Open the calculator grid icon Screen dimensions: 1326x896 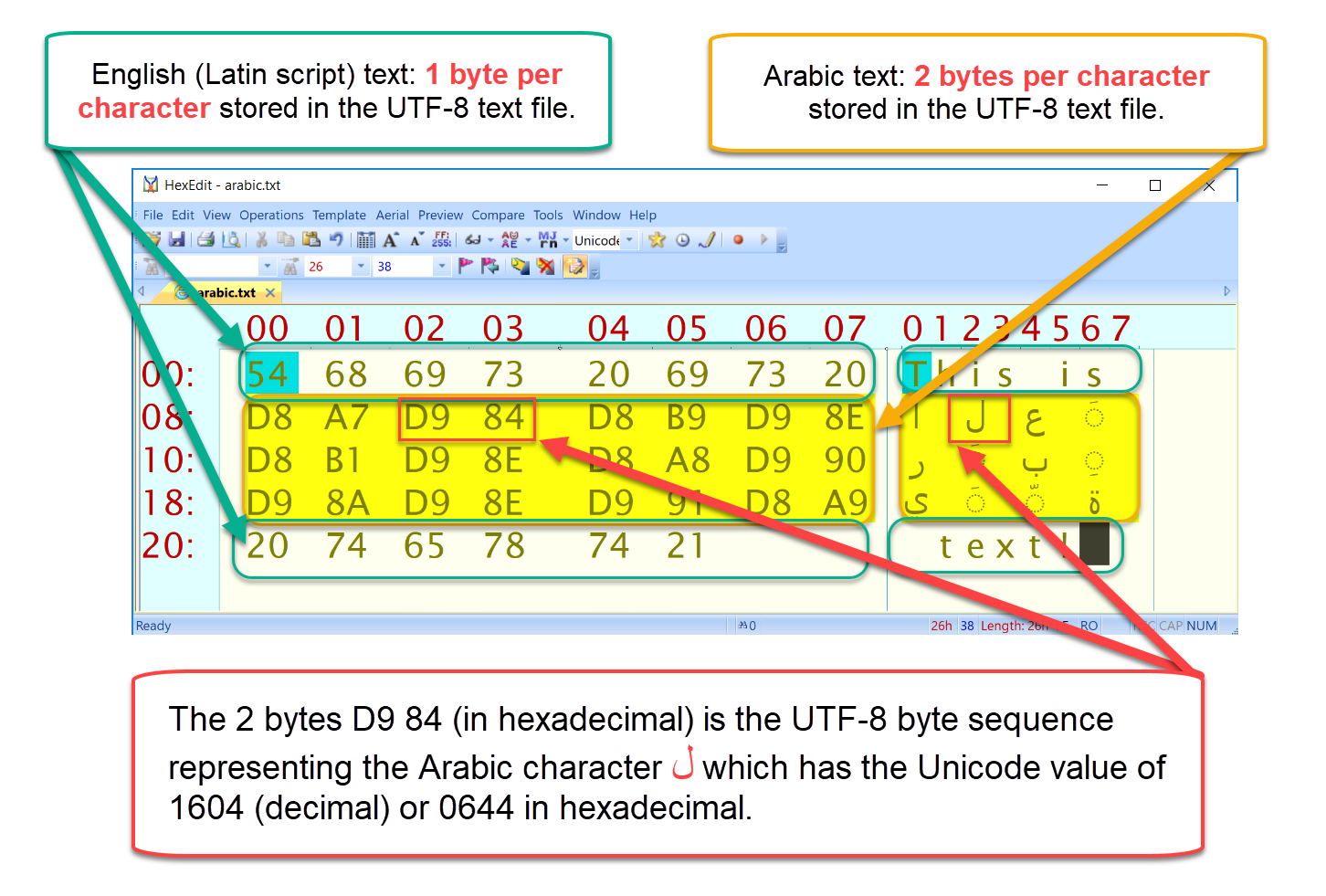(x=365, y=239)
